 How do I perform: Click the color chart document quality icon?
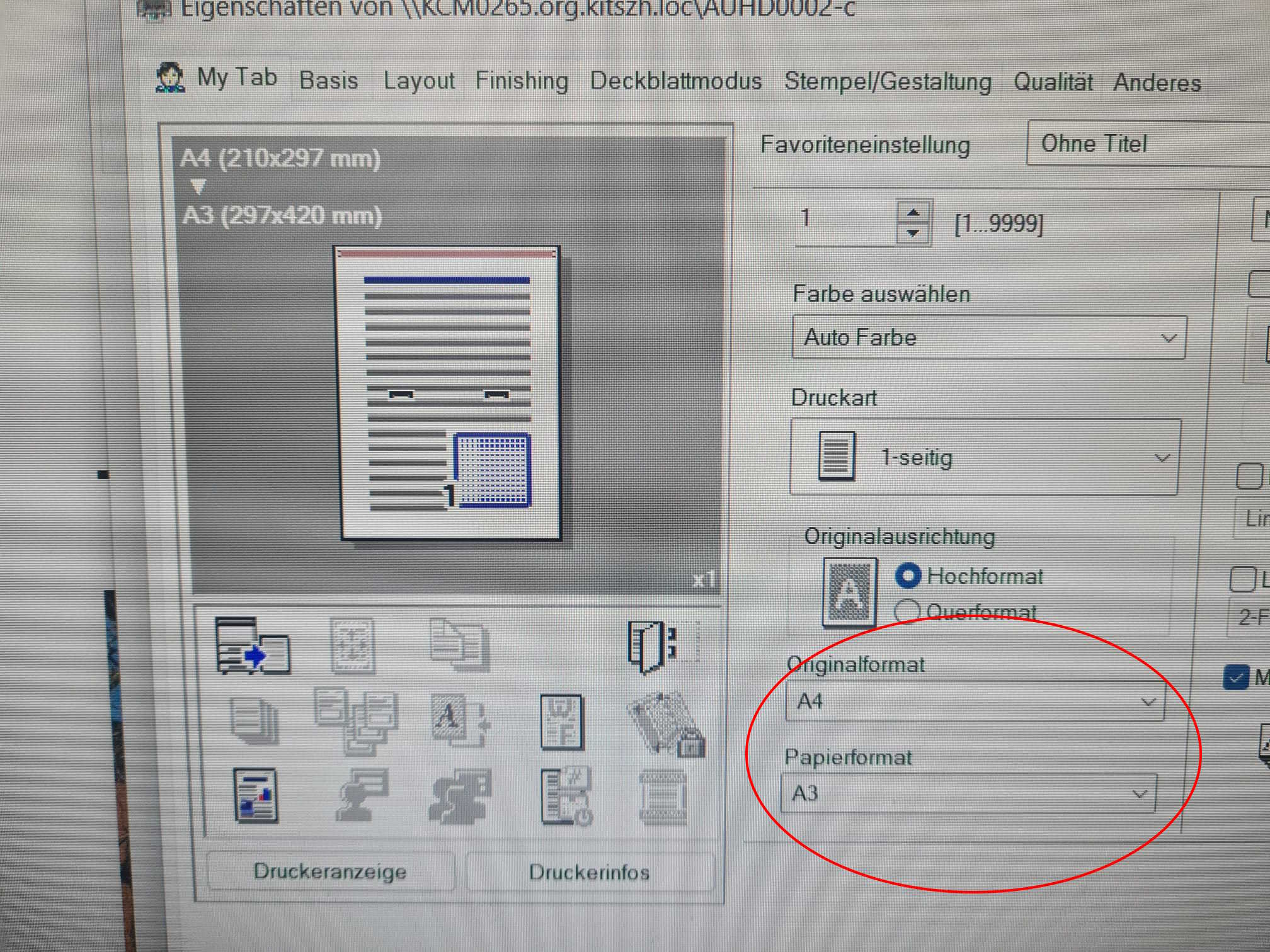tap(255, 795)
